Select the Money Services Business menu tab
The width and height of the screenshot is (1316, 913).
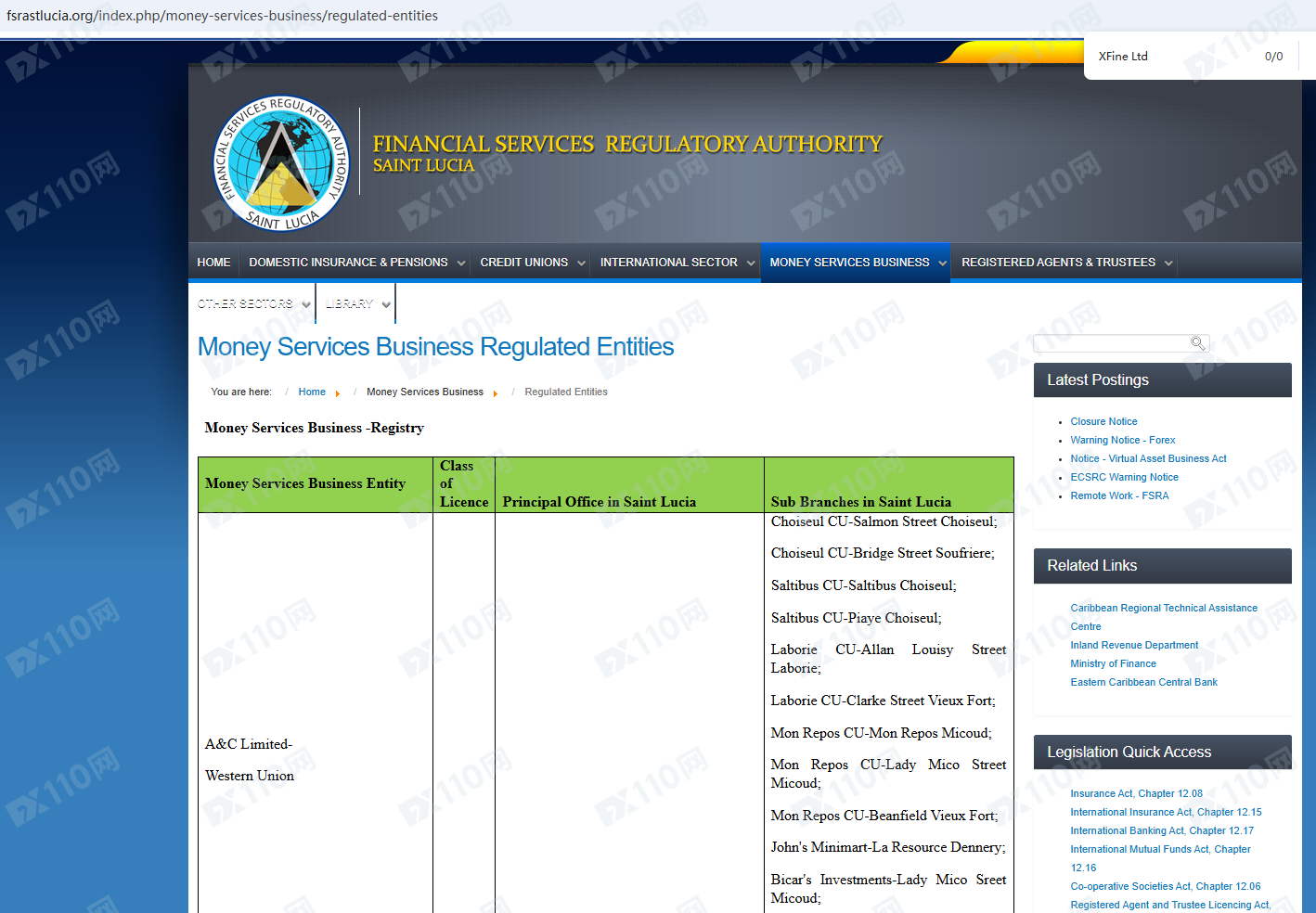click(849, 263)
